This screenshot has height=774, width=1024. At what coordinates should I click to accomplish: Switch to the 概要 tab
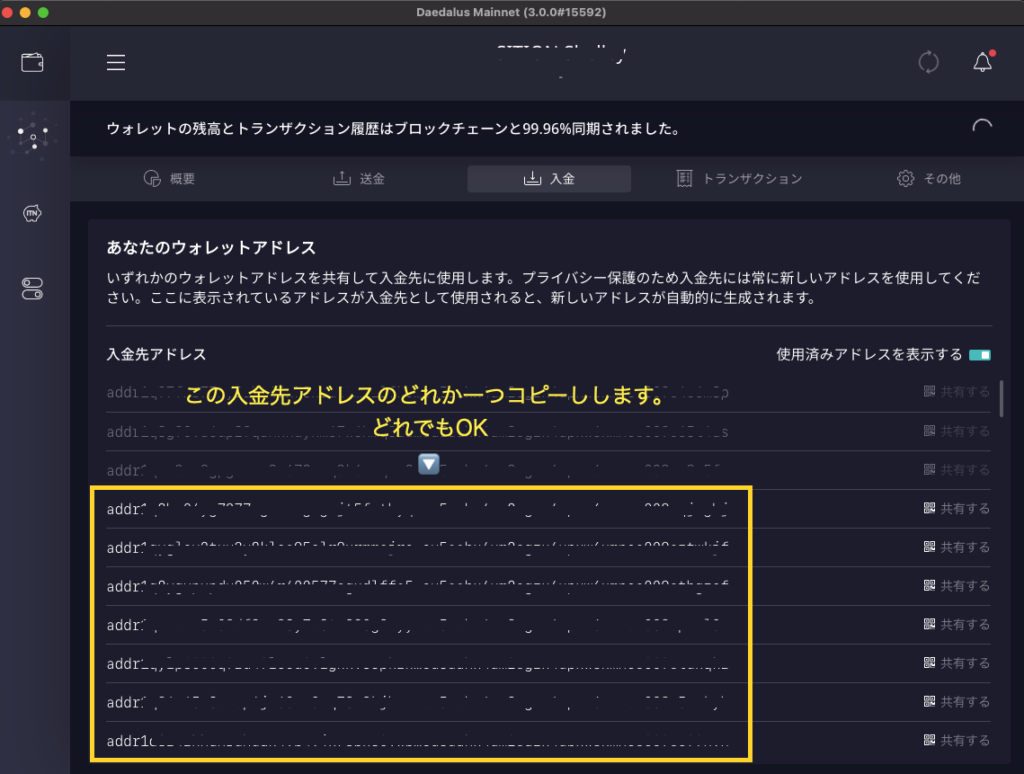169,179
